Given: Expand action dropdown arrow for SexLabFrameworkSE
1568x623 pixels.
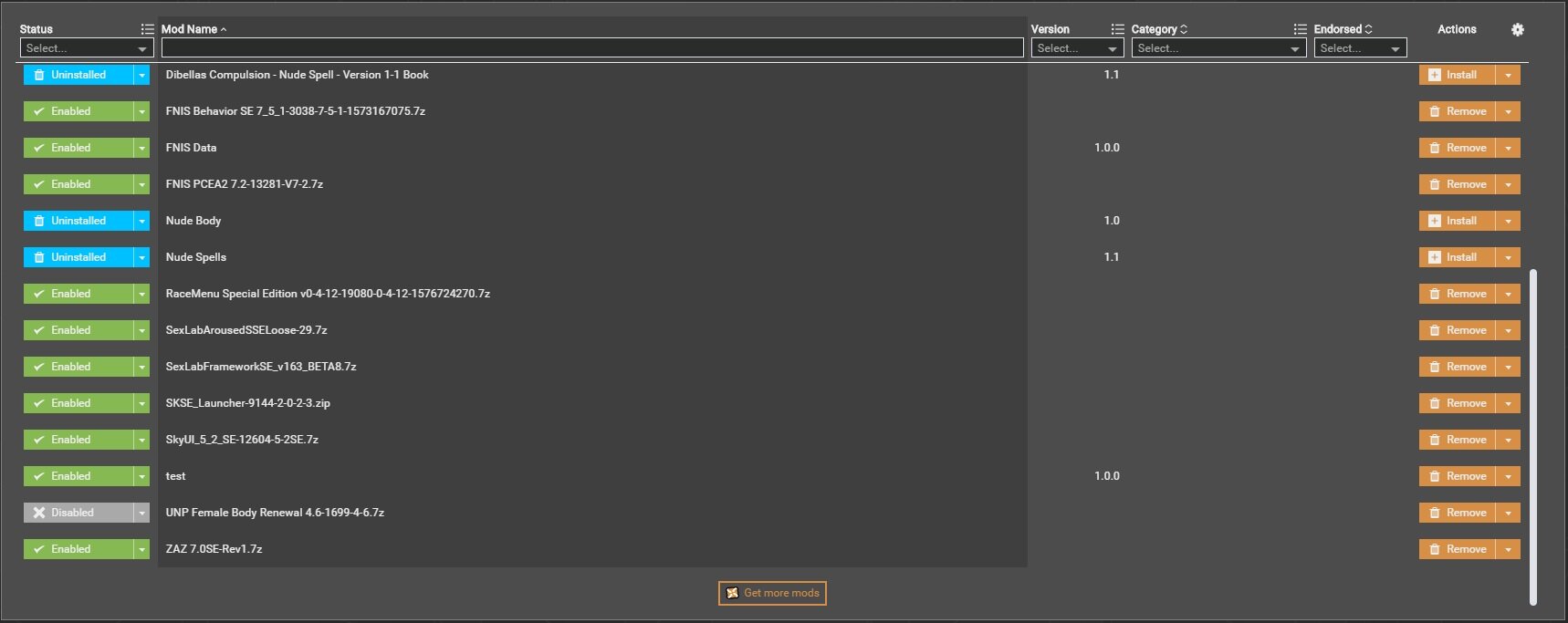Looking at the screenshot, I should (1508, 367).
